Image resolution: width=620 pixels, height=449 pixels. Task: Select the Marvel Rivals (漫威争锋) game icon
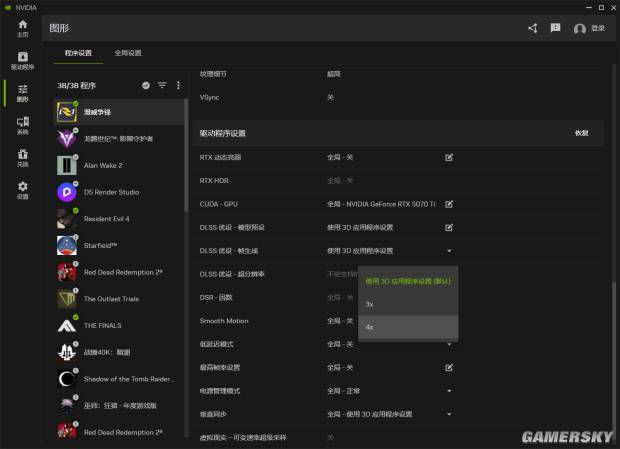point(67,112)
